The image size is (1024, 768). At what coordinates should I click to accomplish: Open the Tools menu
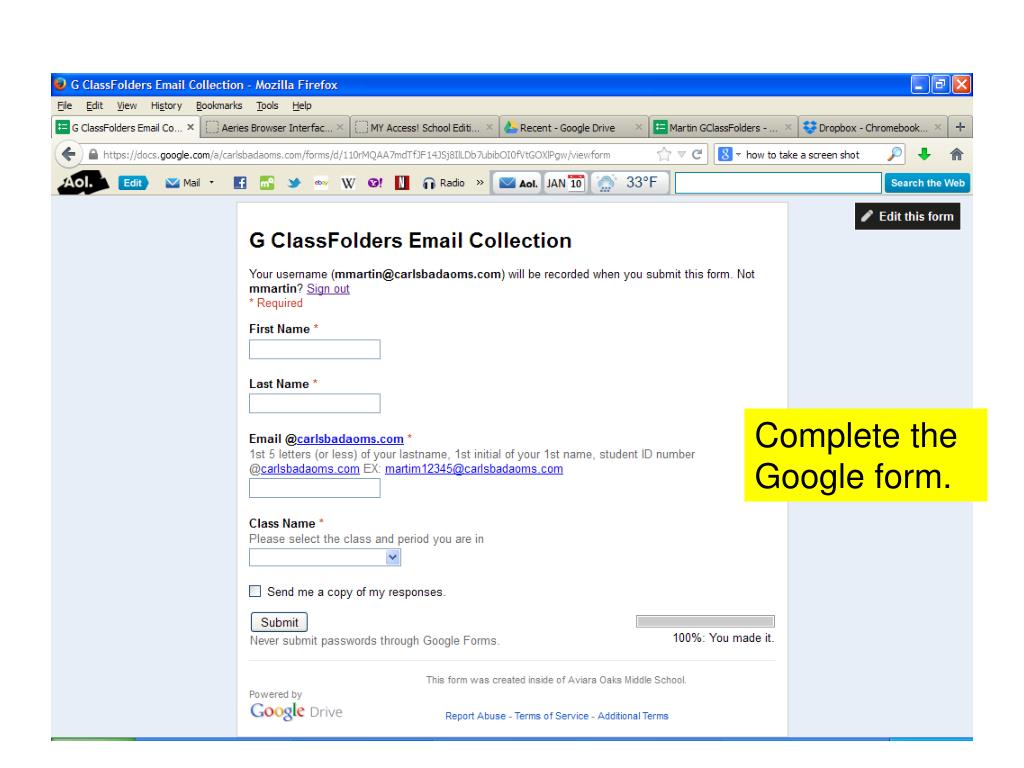(267, 106)
